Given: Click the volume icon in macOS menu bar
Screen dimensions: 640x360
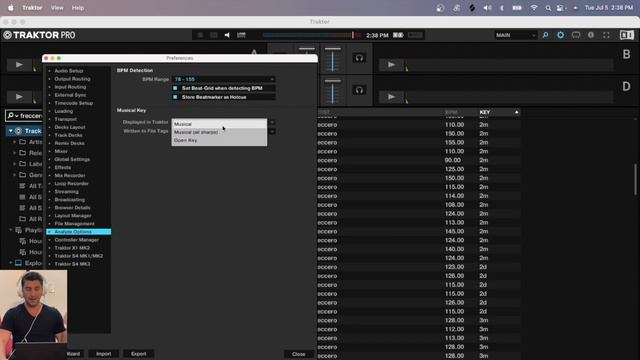Looking at the screenshot, I should coord(487,8).
